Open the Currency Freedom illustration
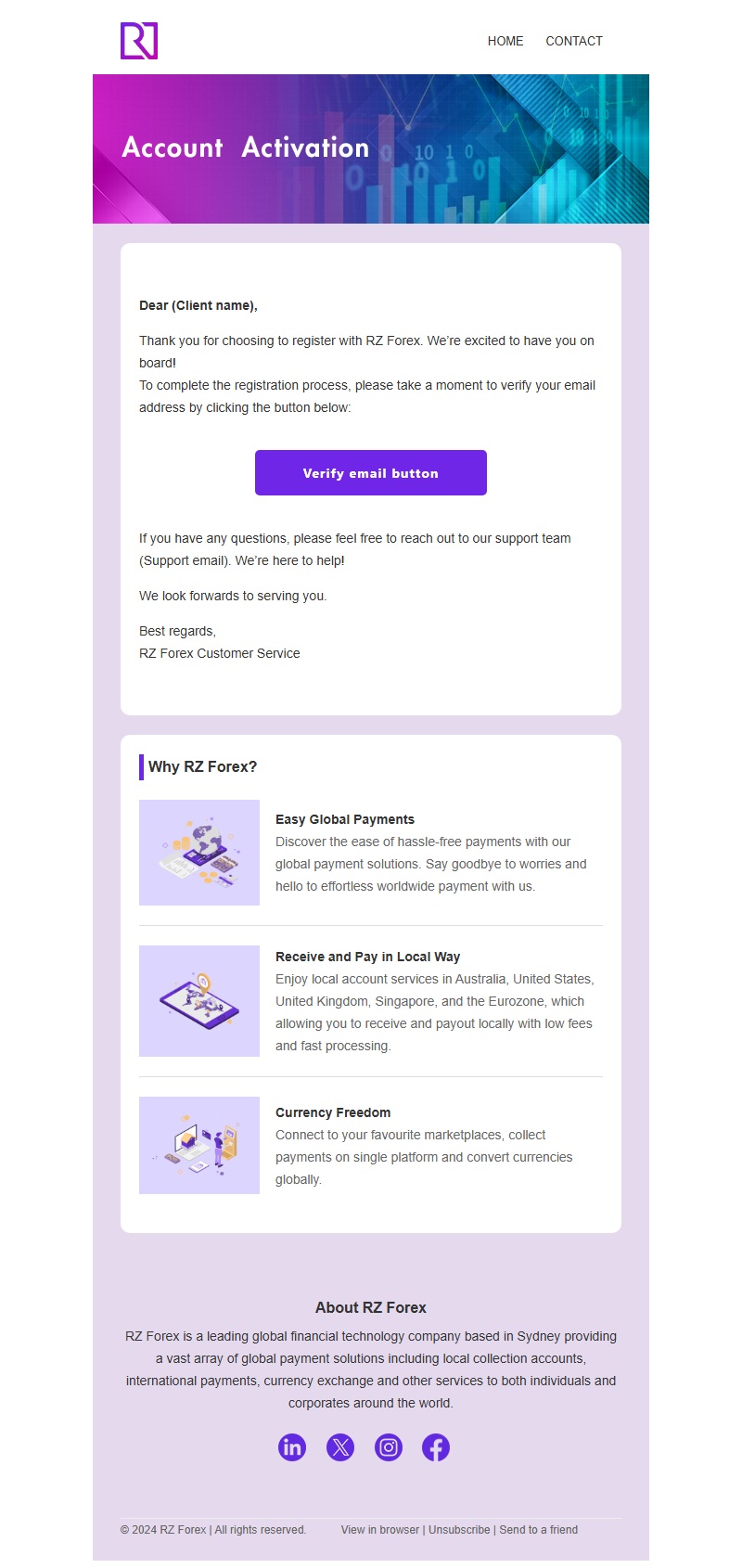This screenshot has height=1568, width=742. point(199,1146)
